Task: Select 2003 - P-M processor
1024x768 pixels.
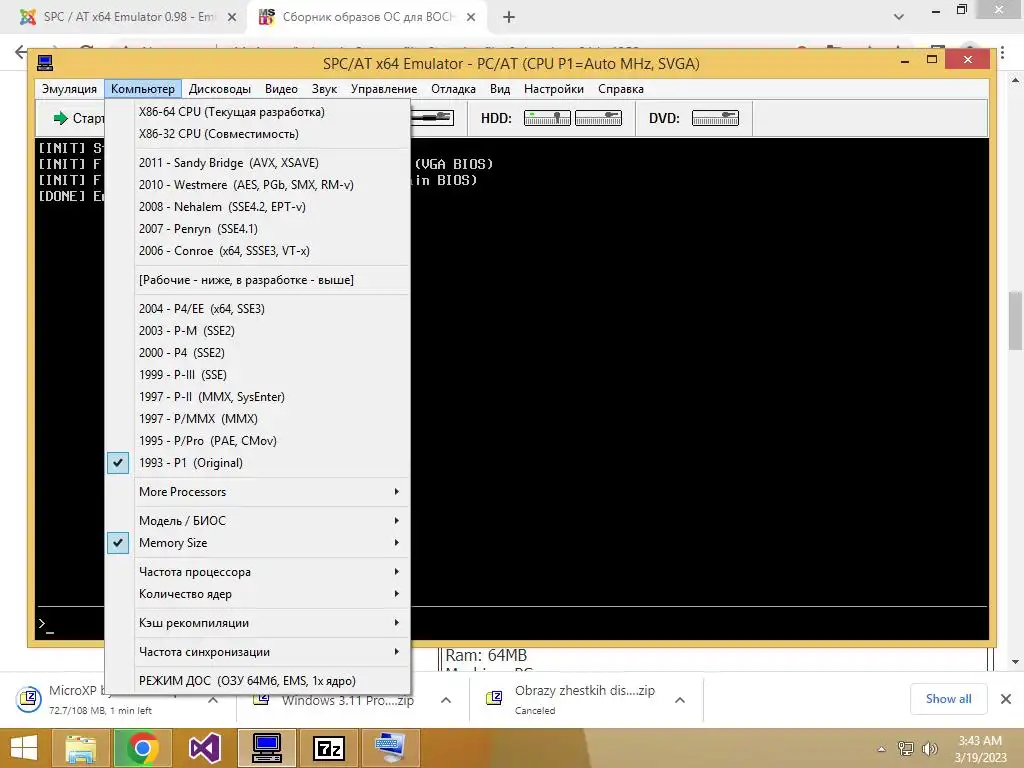Action: pyautogui.click(x=257, y=330)
